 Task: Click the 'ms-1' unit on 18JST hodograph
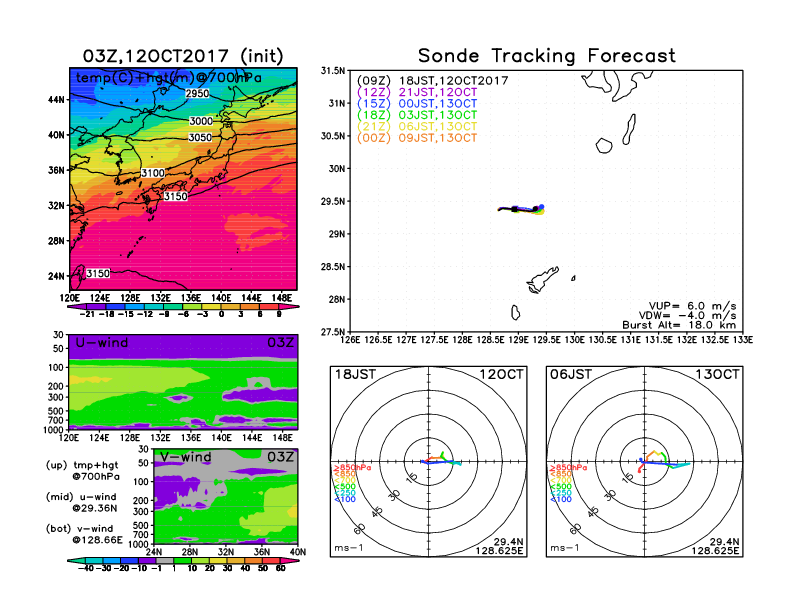(x=349, y=548)
